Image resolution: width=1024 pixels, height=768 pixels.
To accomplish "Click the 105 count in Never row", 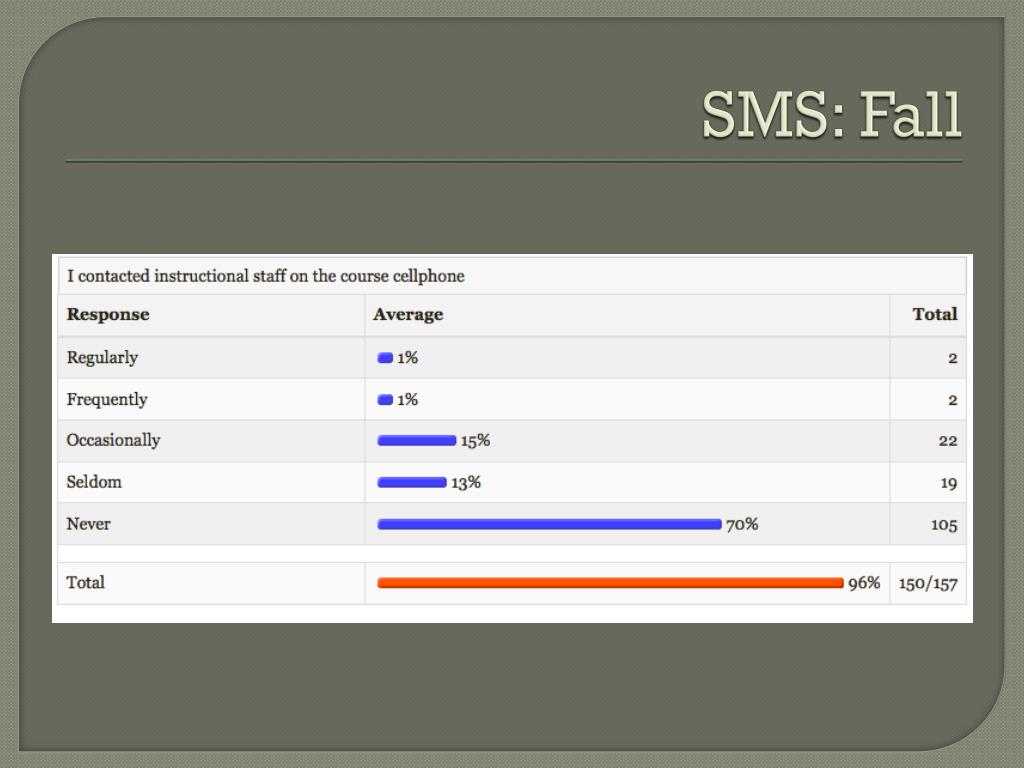I will (x=944, y=525).
